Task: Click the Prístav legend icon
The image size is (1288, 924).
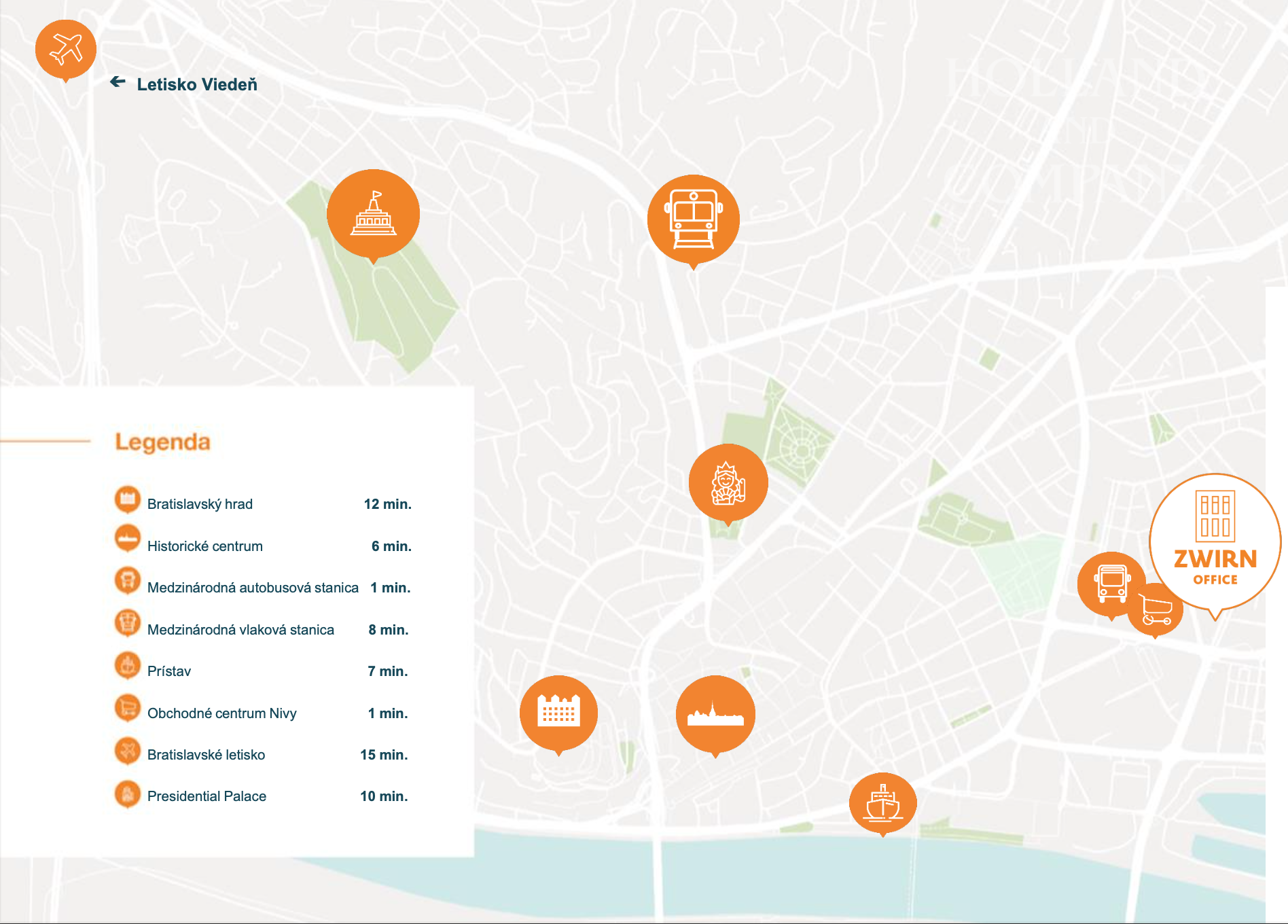Action: [x=127, y=666]
